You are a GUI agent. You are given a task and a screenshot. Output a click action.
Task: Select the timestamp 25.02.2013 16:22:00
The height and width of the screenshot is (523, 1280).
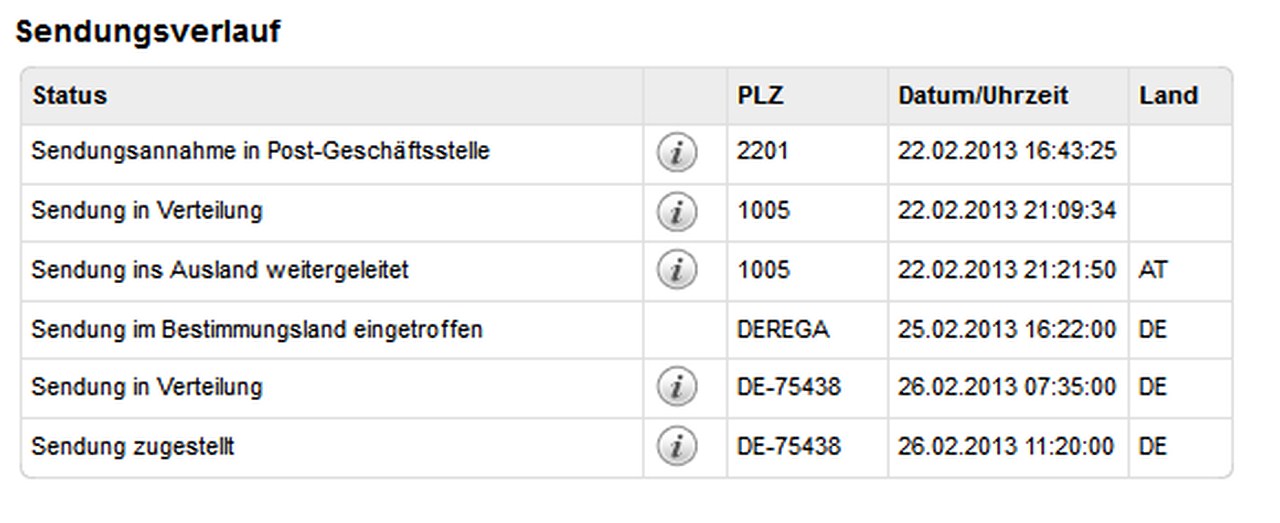[1007, 329]
